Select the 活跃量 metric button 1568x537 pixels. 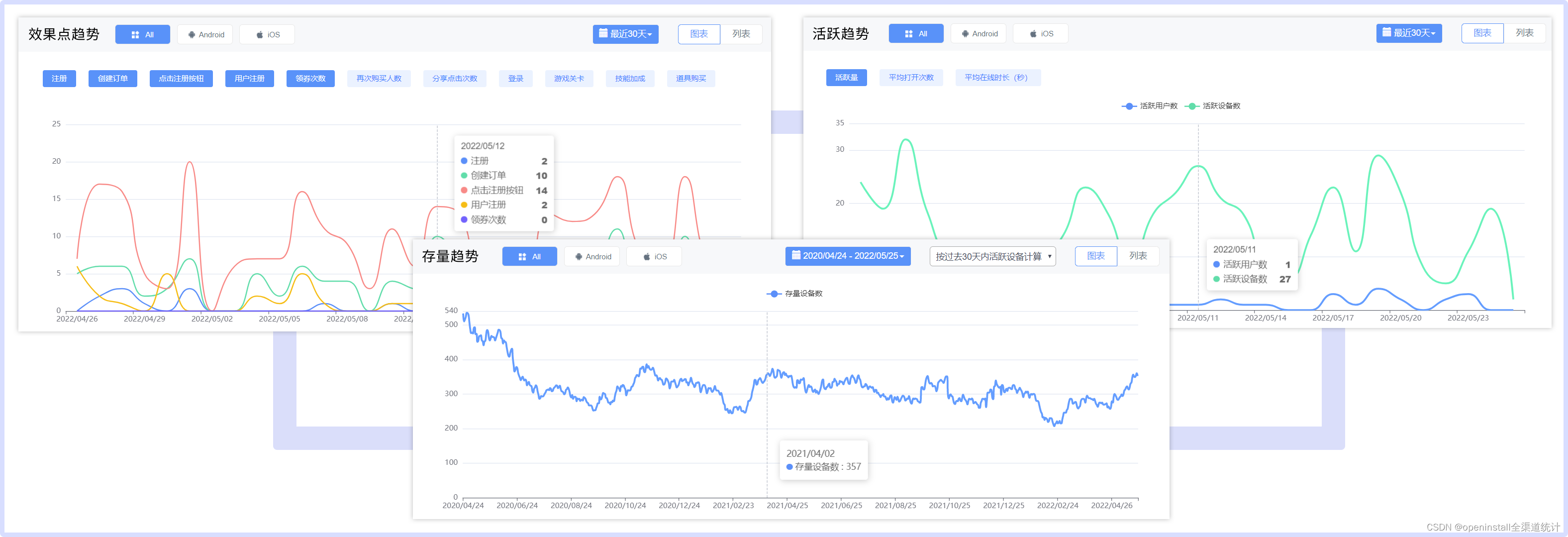846,77
